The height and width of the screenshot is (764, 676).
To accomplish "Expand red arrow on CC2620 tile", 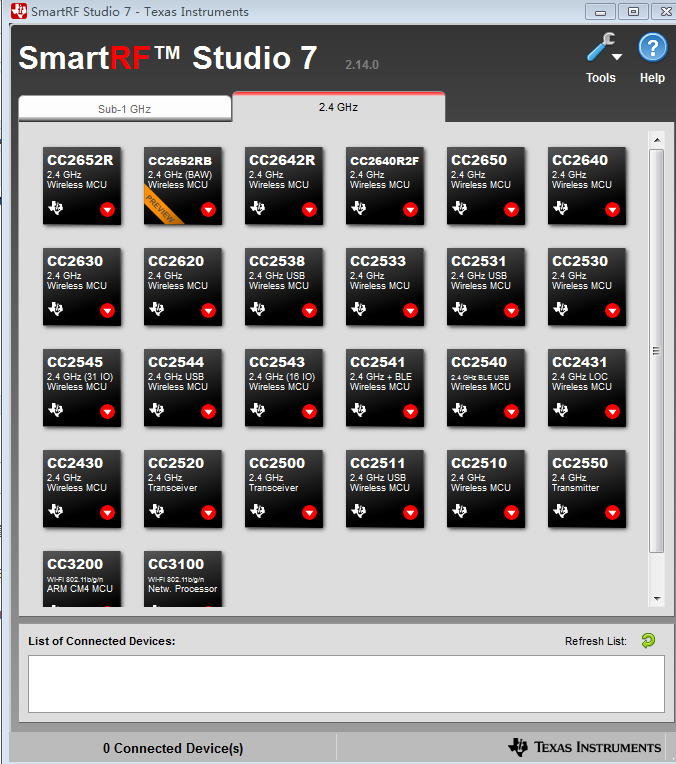I will 208,310.
